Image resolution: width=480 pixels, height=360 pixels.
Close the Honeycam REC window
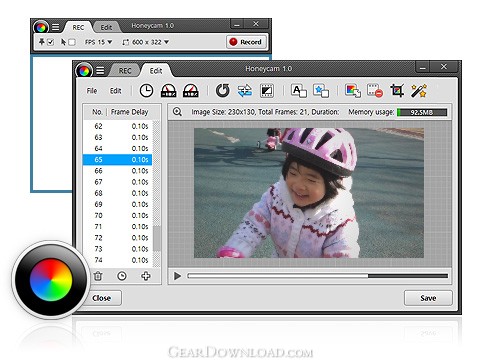click(x=256, y=24)
